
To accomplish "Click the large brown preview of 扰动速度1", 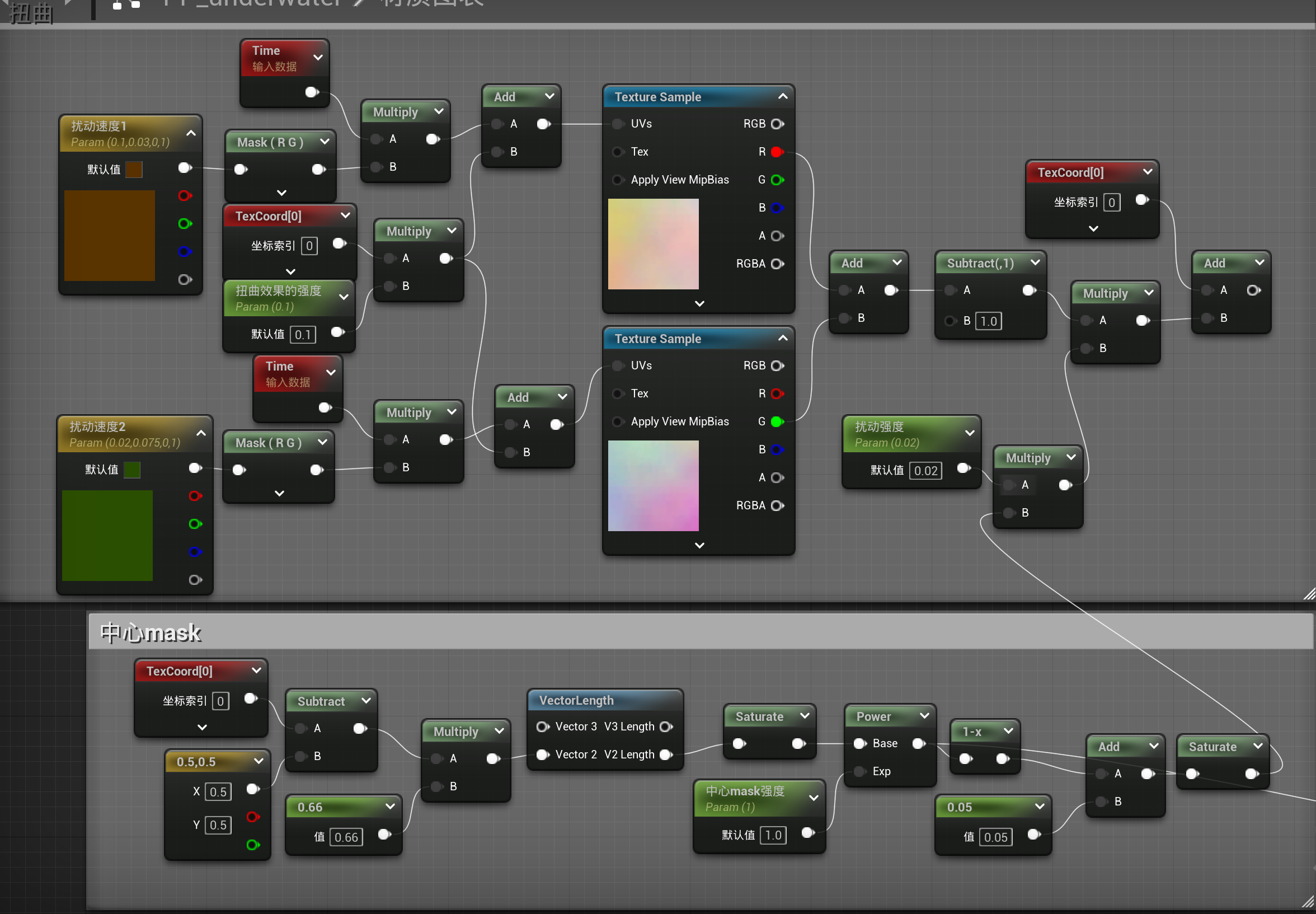I will [109, 236].
